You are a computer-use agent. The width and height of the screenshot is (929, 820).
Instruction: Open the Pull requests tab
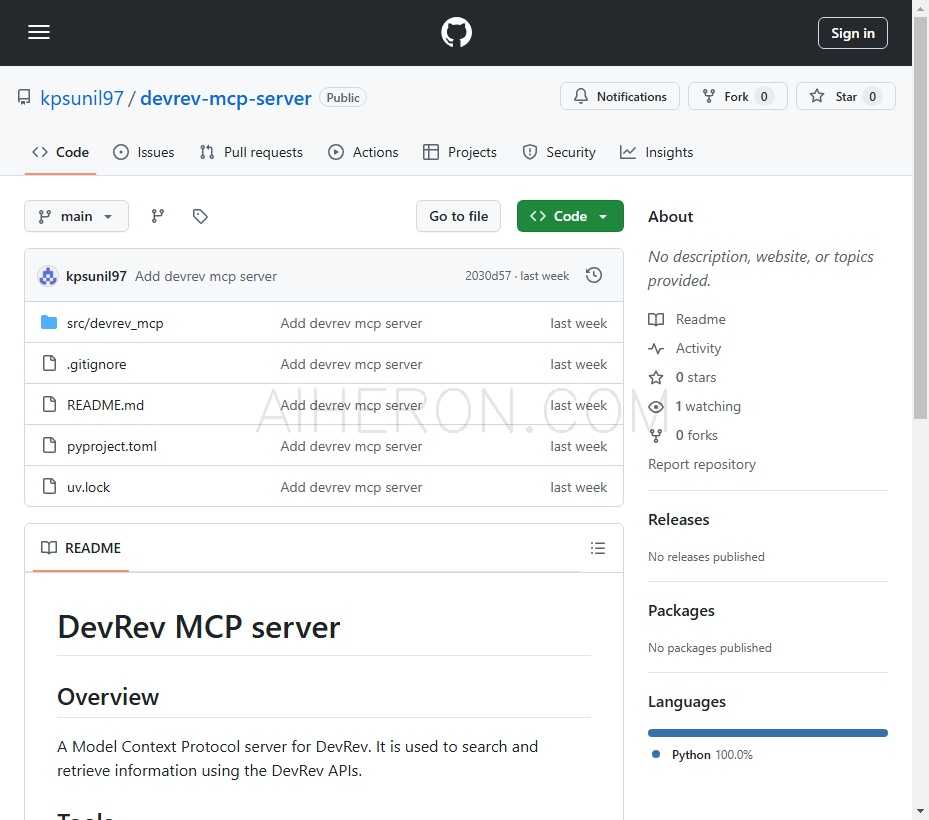click(x=251, y=152)
